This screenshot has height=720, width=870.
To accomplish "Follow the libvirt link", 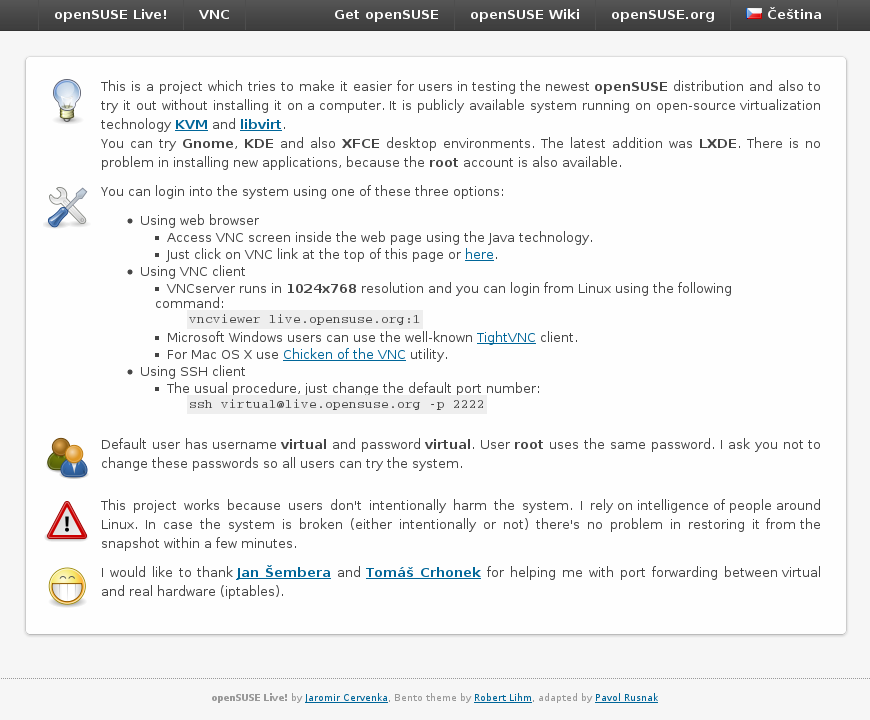I will (x=261, y=125).
